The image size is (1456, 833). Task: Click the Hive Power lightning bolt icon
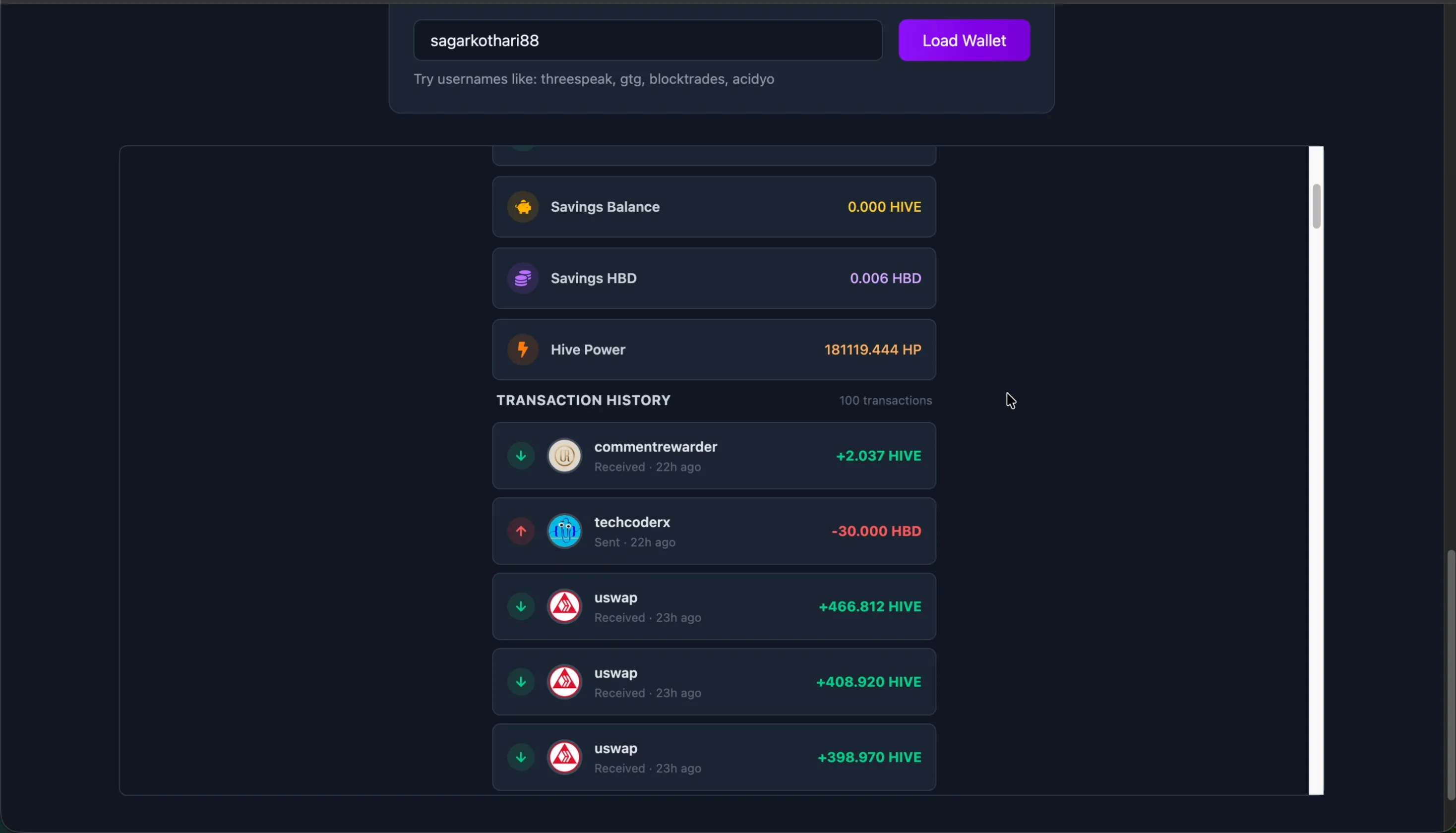coord(523,350)
